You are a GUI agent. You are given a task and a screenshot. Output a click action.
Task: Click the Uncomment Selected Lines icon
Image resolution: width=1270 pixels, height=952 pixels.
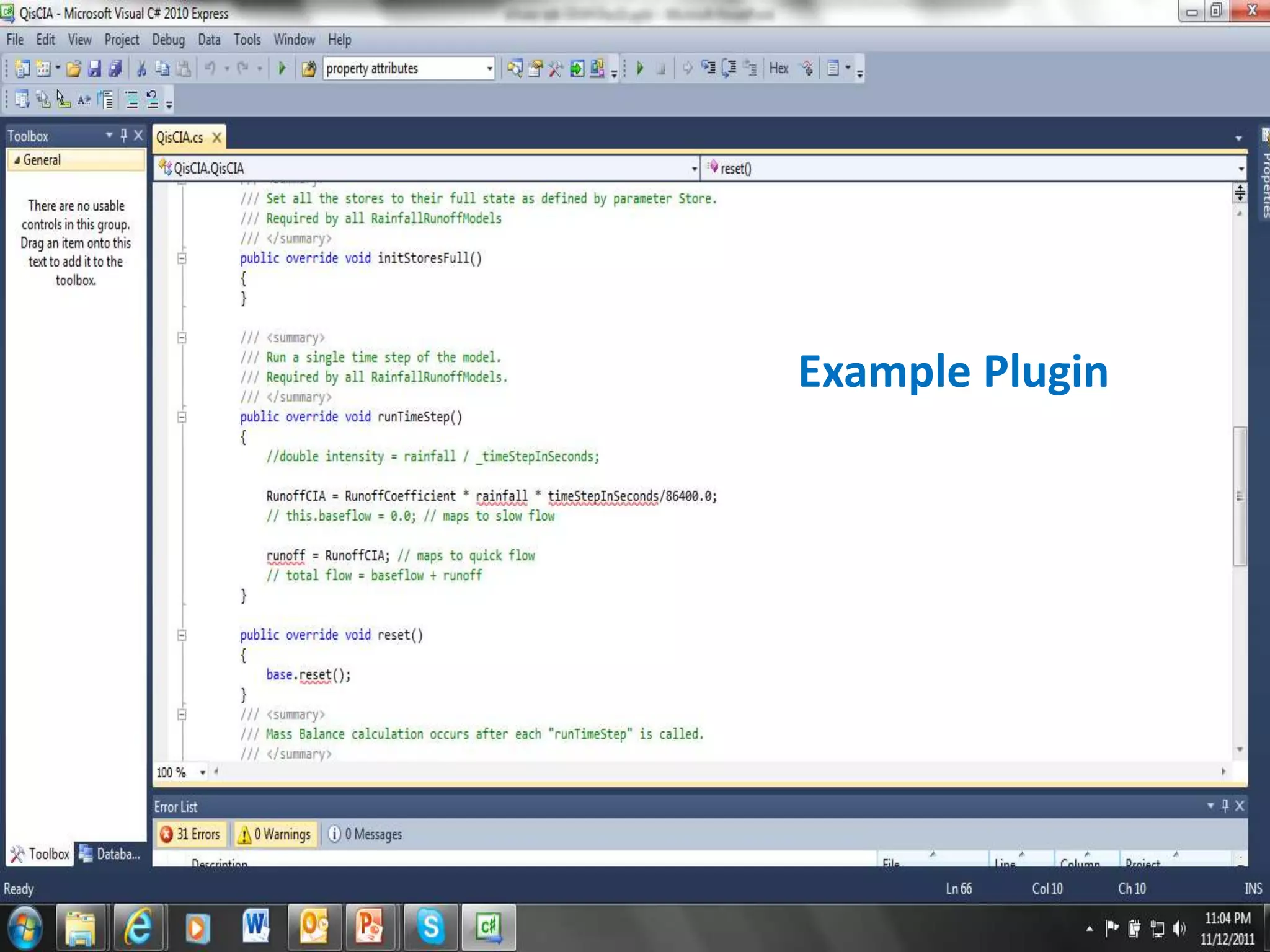(153, 99)
